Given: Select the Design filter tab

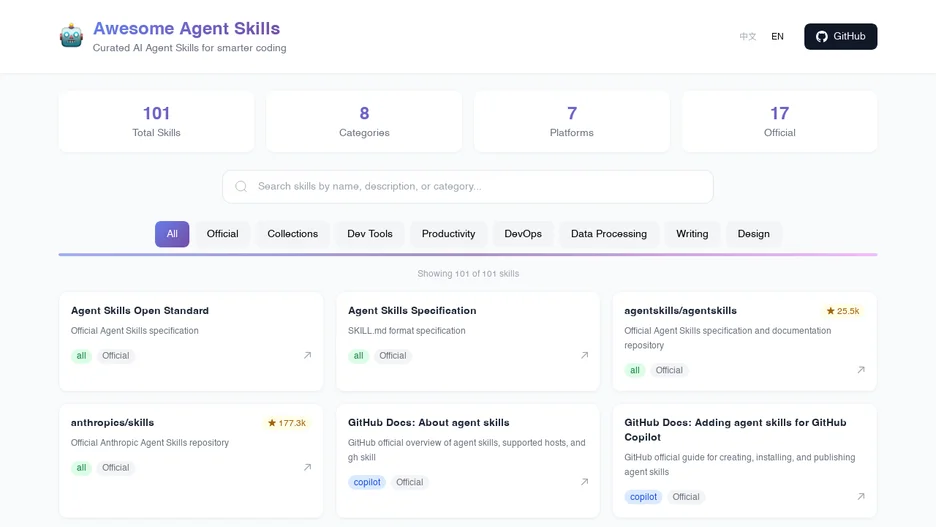Looking at the screenshot, I should point(753,234).
